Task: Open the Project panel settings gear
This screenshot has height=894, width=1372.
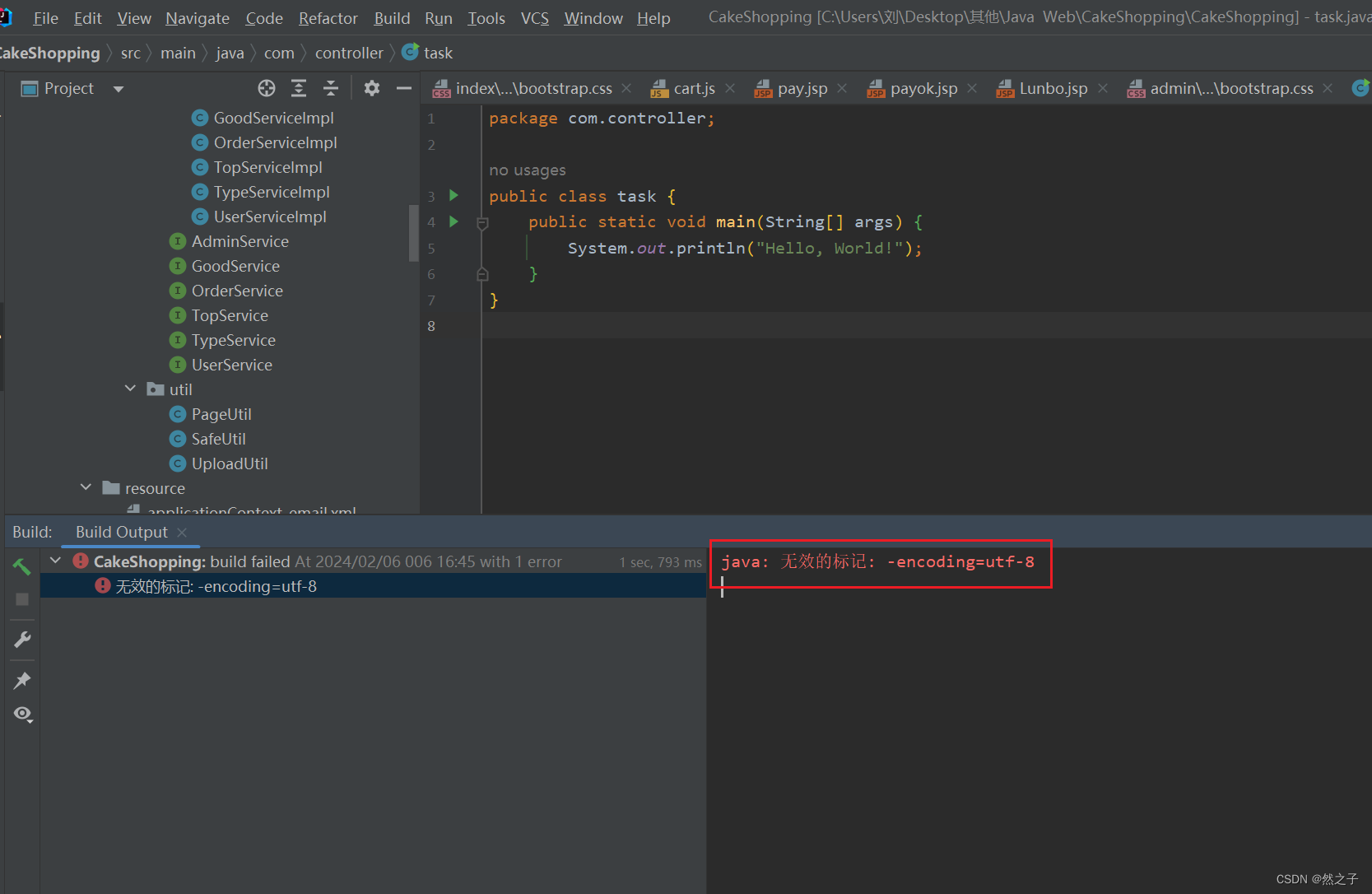Action: [371, 88]
